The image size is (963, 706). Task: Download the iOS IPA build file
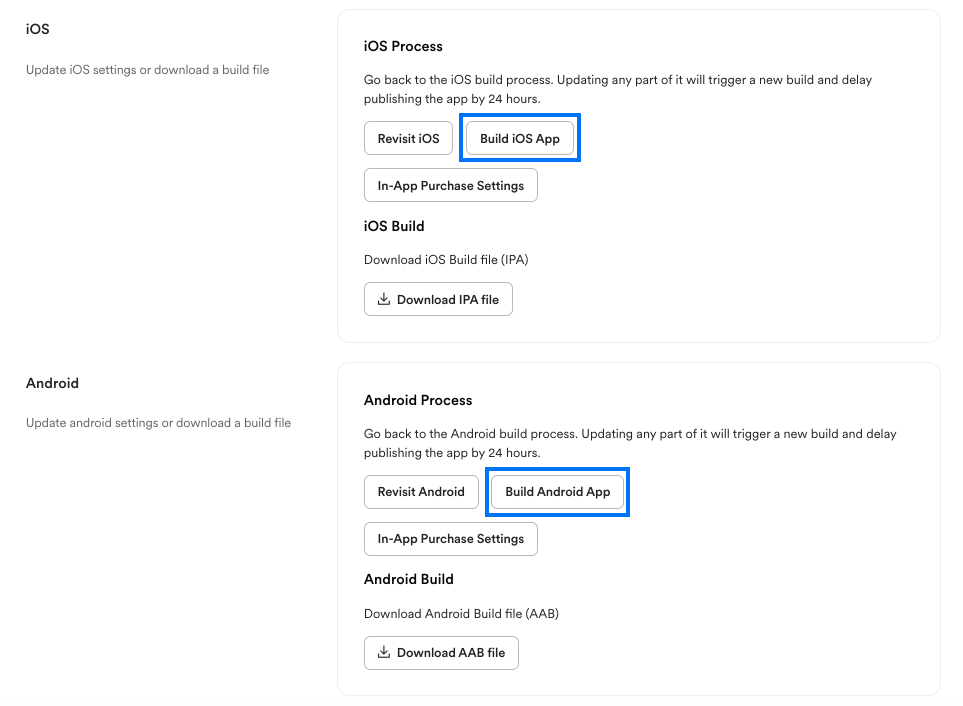[438, 299]
